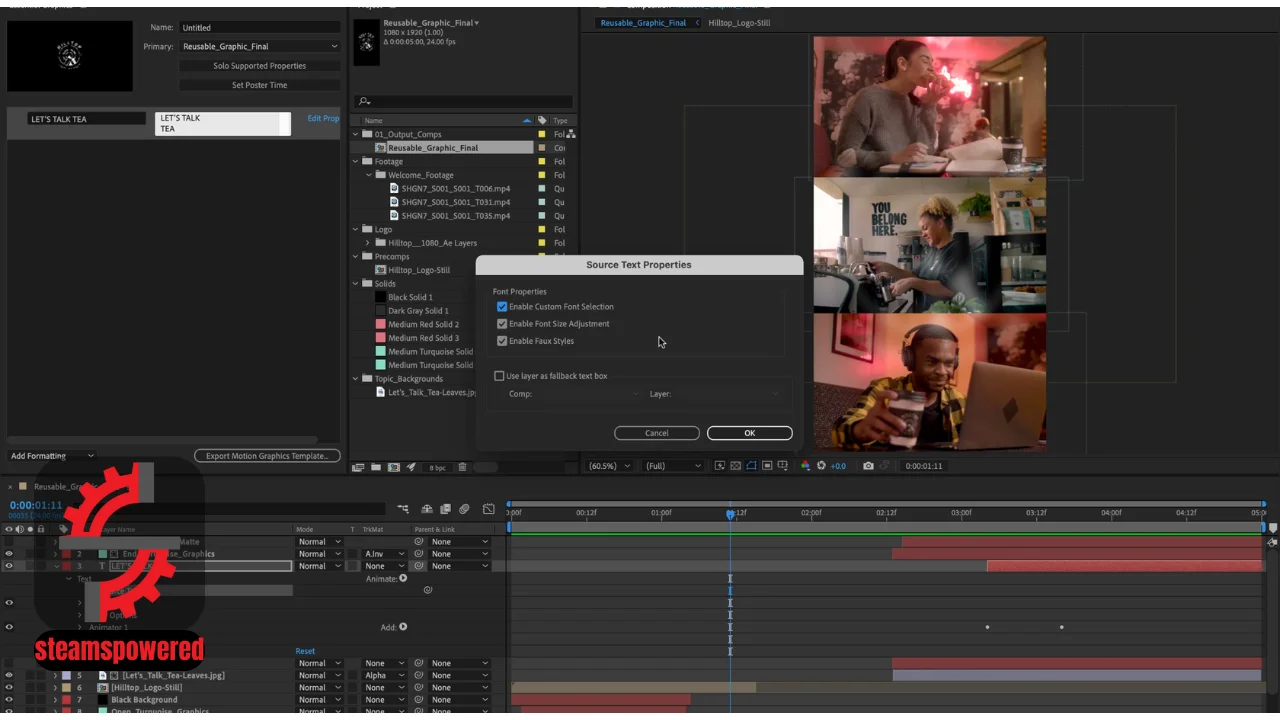Open the Alpha track matte dropdown

pos(384,675)
